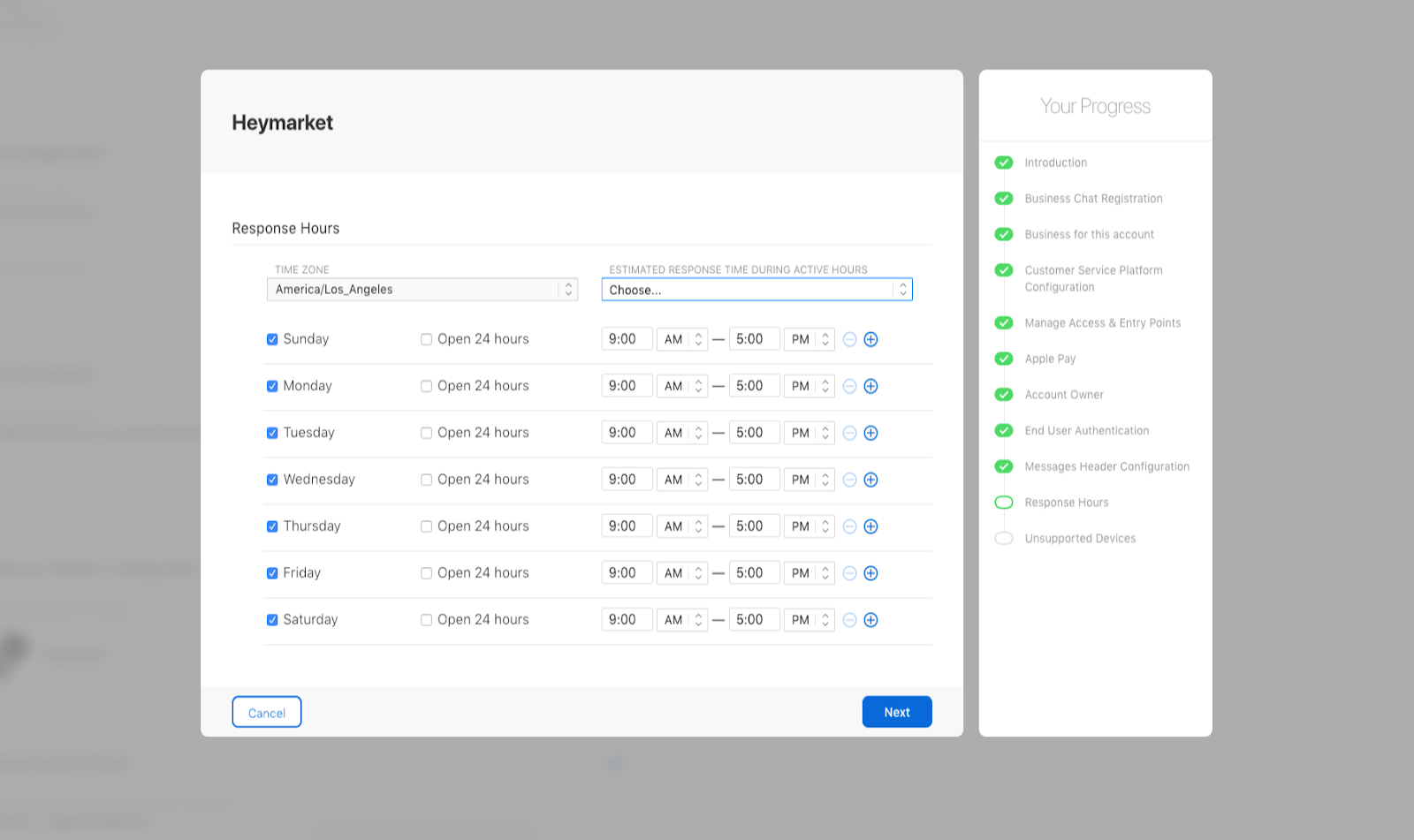The image size is (1414, 840).
Task: Go to Introduction step in progress
Action: (x=1056, y=163)
